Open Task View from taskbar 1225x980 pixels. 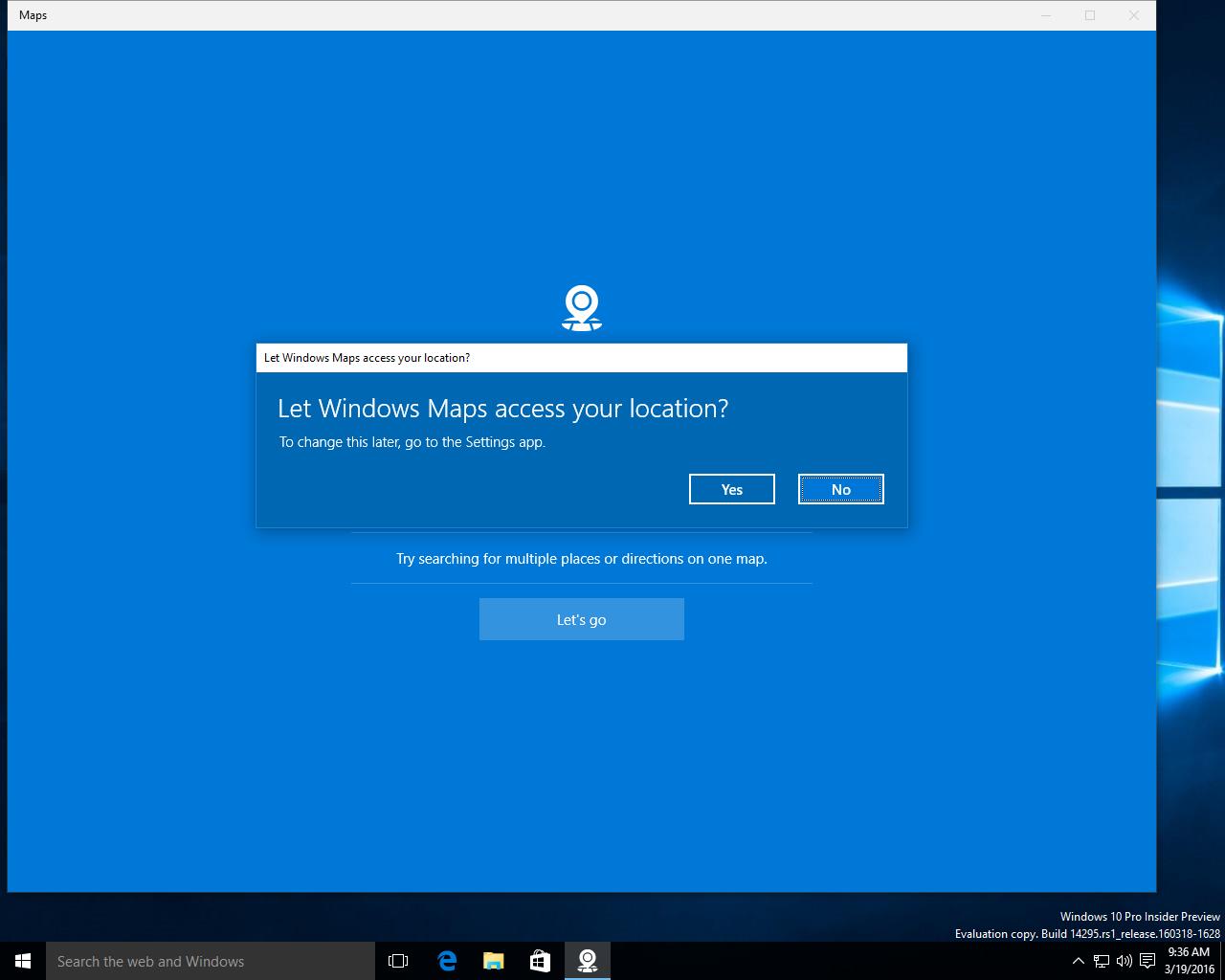point(398,961)
